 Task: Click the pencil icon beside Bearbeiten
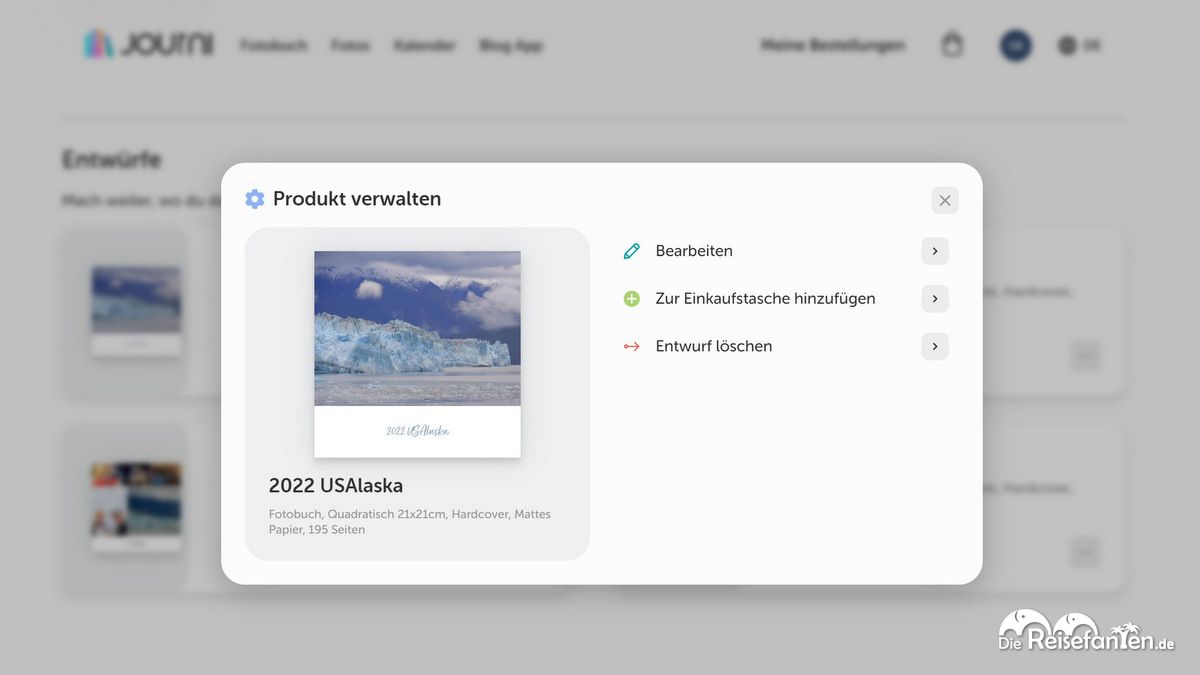coord(631,251)
